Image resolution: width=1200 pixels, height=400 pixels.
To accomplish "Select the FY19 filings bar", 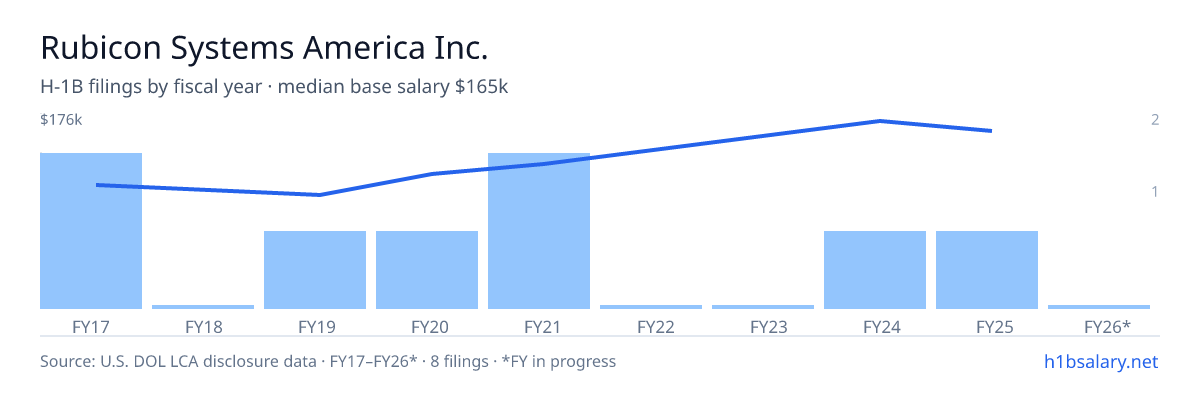I will click(315, 270).
